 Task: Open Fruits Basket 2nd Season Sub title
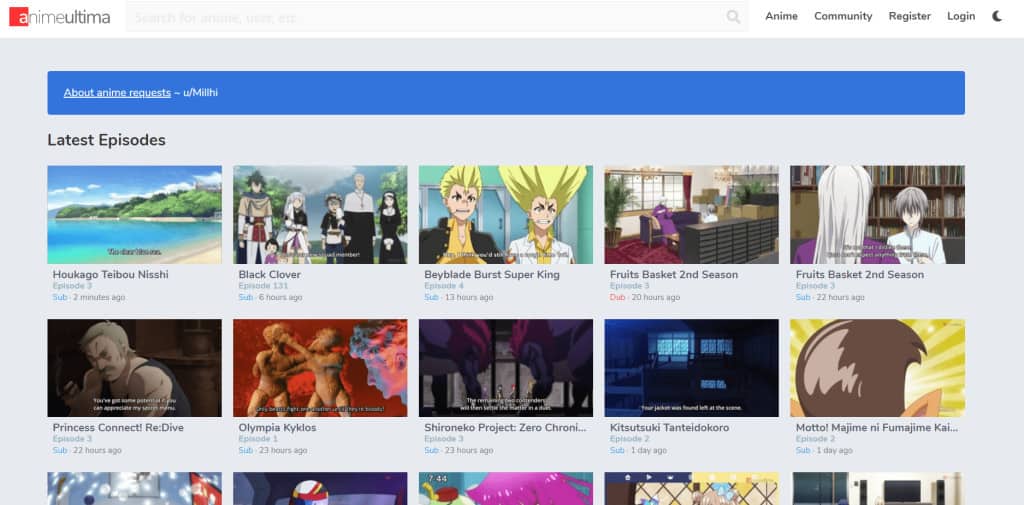click(859, 274)
